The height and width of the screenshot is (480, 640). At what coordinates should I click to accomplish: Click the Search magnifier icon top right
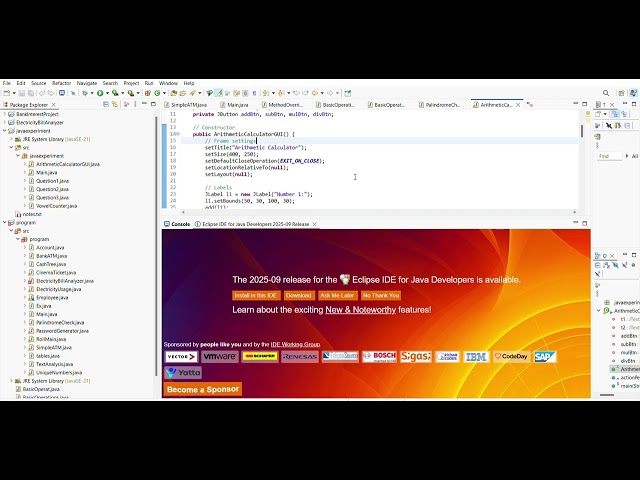coord(606,93)
